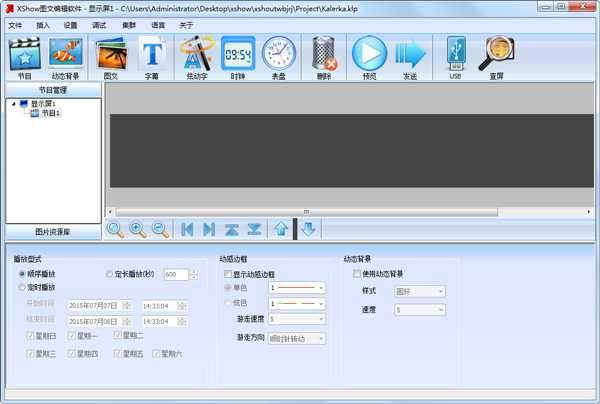
Task: Open the direction dropdown showing 顺时针转动
Action: [297, 339]
